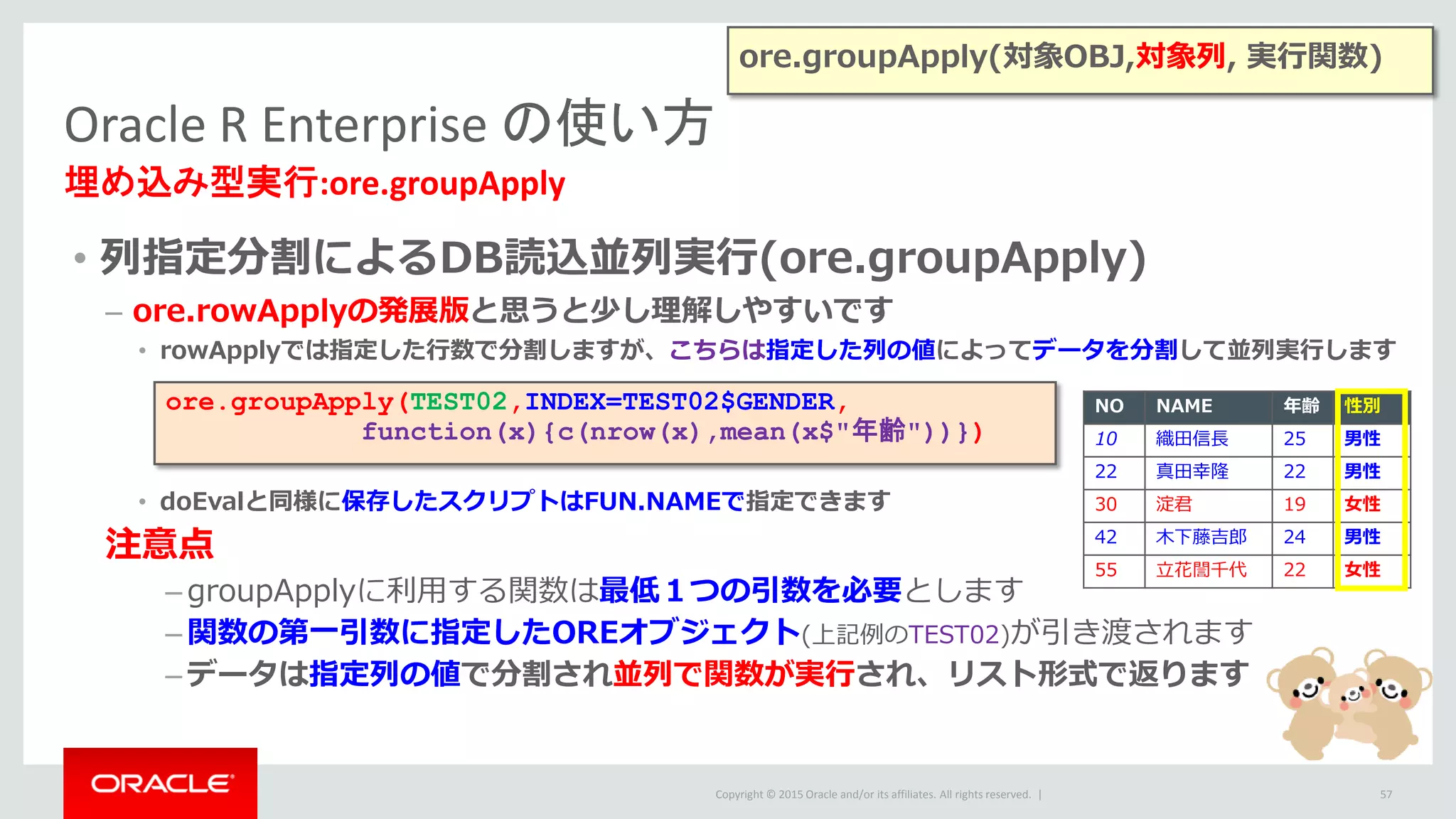1456x819 pixels.
Task: Click the teddy bears illustration
Action: tap(1349, 703)
